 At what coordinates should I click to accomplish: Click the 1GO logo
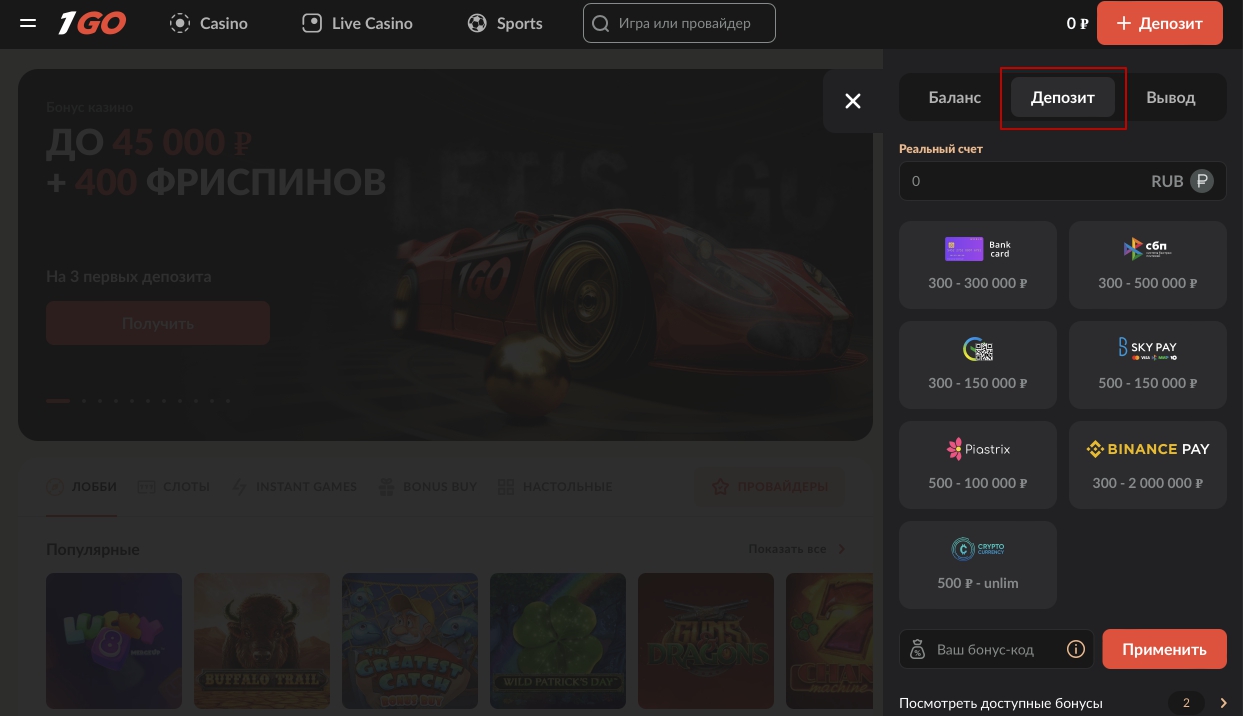click(91, 23)
